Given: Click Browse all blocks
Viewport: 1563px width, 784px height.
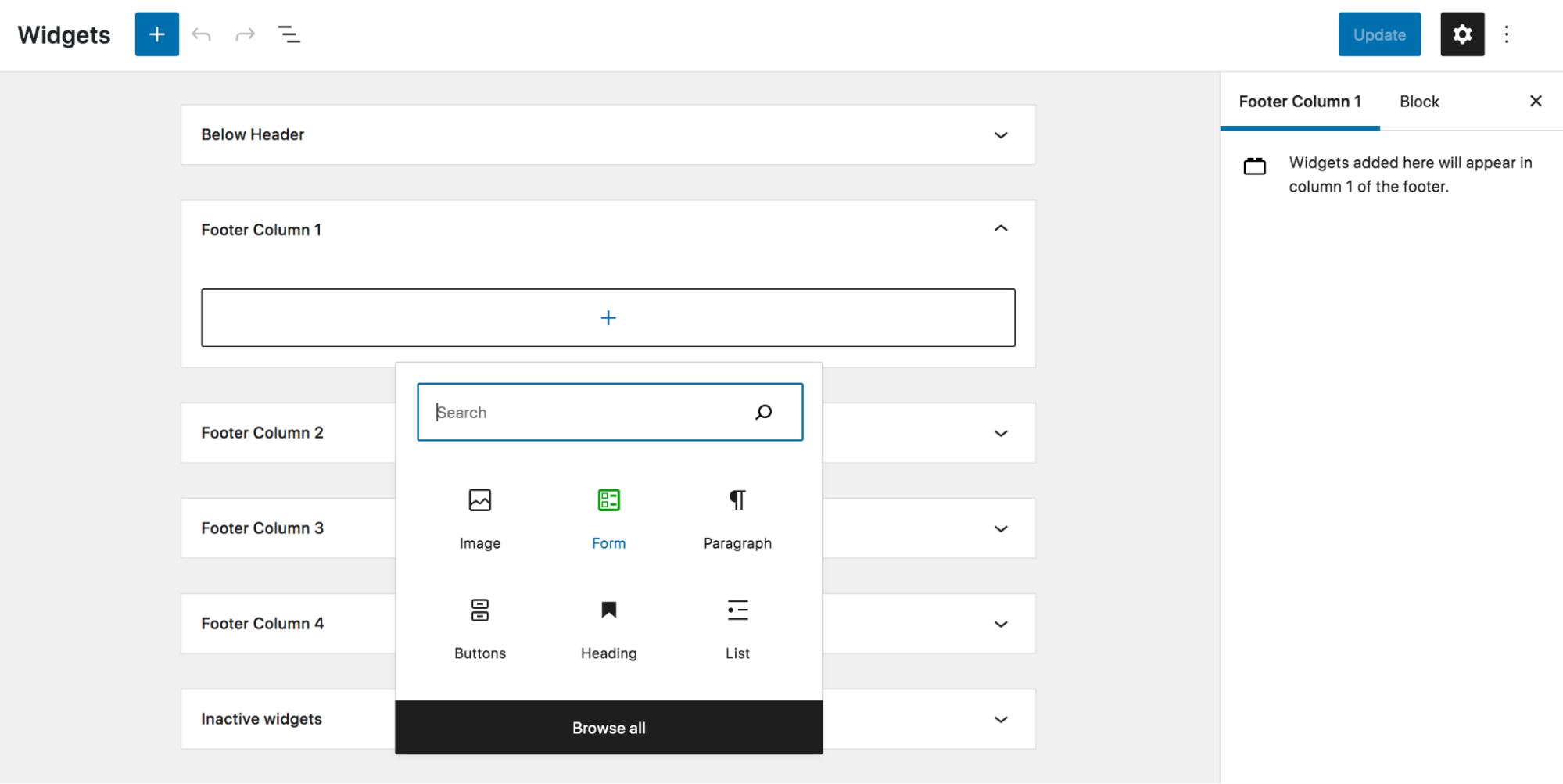Looking at the screenshot, I should [x=609, y=728].
